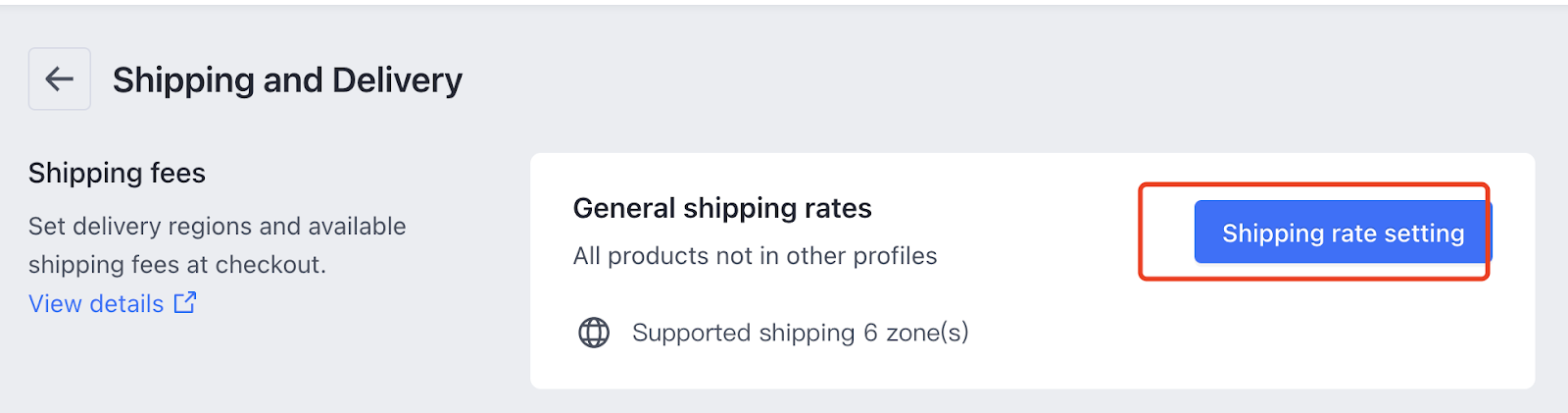1568x413 pixels.
Task: Select the 'All products not in other profiles' text
Action: click(755, 256)
